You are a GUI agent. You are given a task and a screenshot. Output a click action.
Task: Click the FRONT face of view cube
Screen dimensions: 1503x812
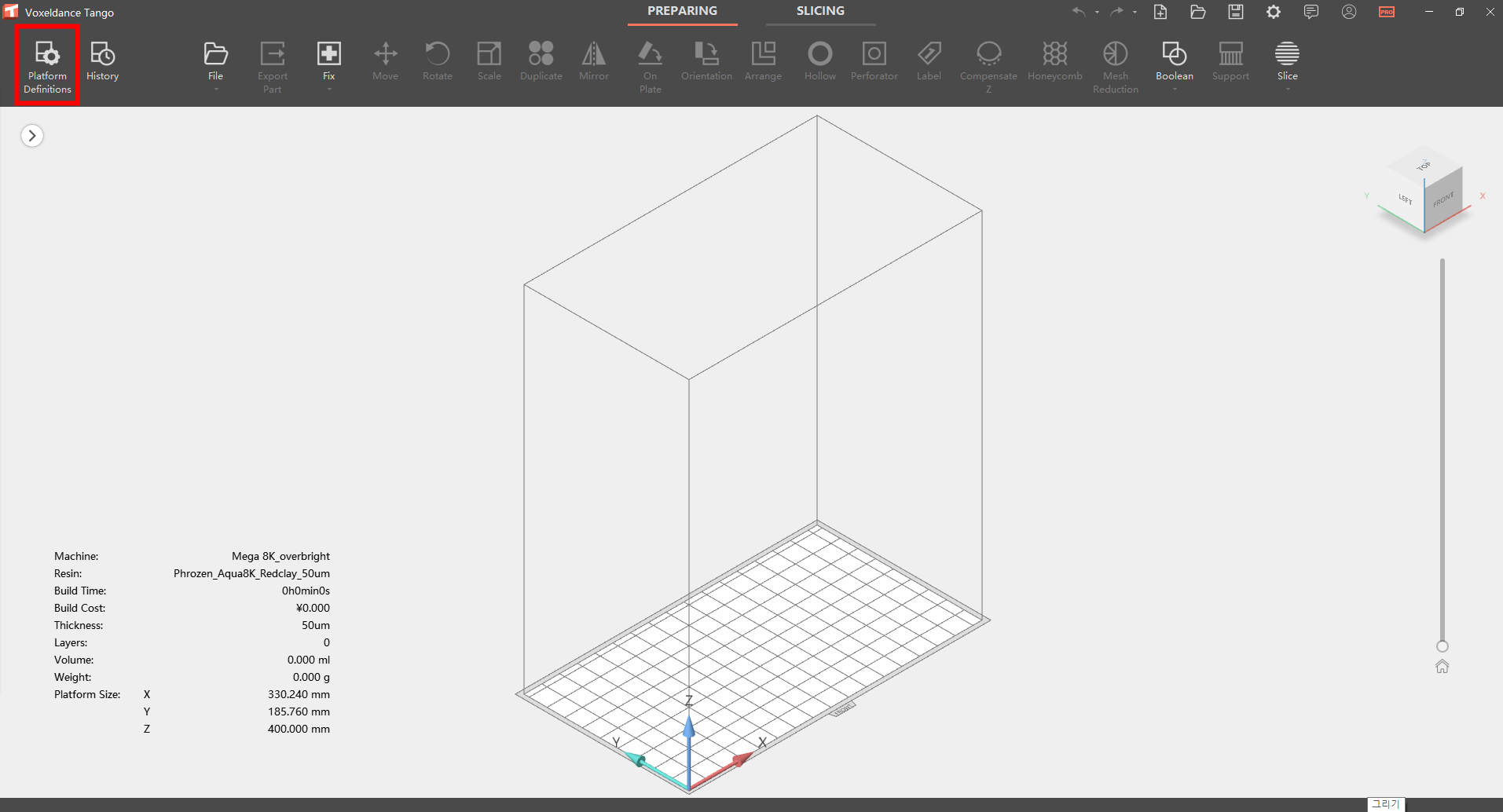1444,199
